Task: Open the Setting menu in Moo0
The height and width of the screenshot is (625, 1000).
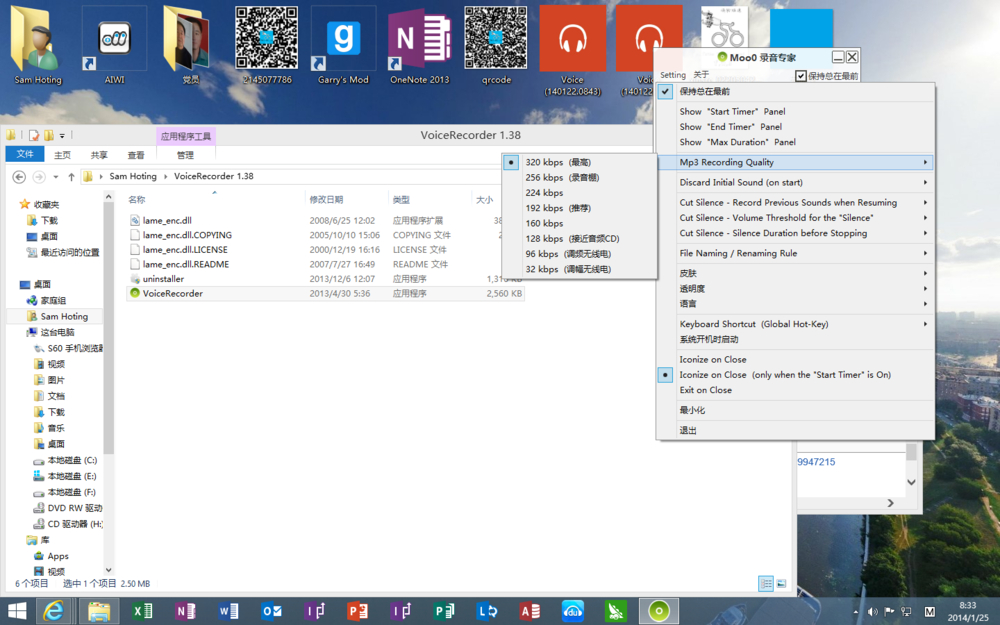Action: pos(673,75)
